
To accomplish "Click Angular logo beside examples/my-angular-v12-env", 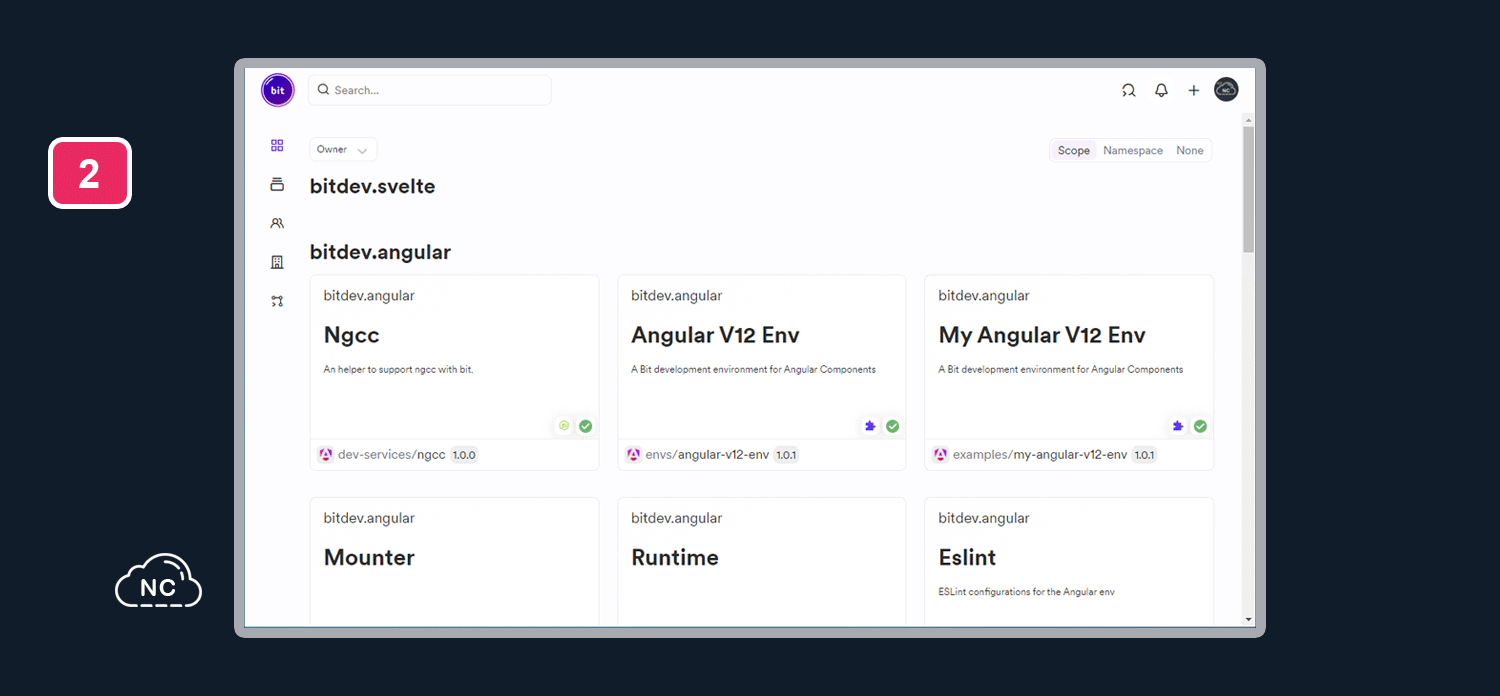I will (x=940, y=454).
